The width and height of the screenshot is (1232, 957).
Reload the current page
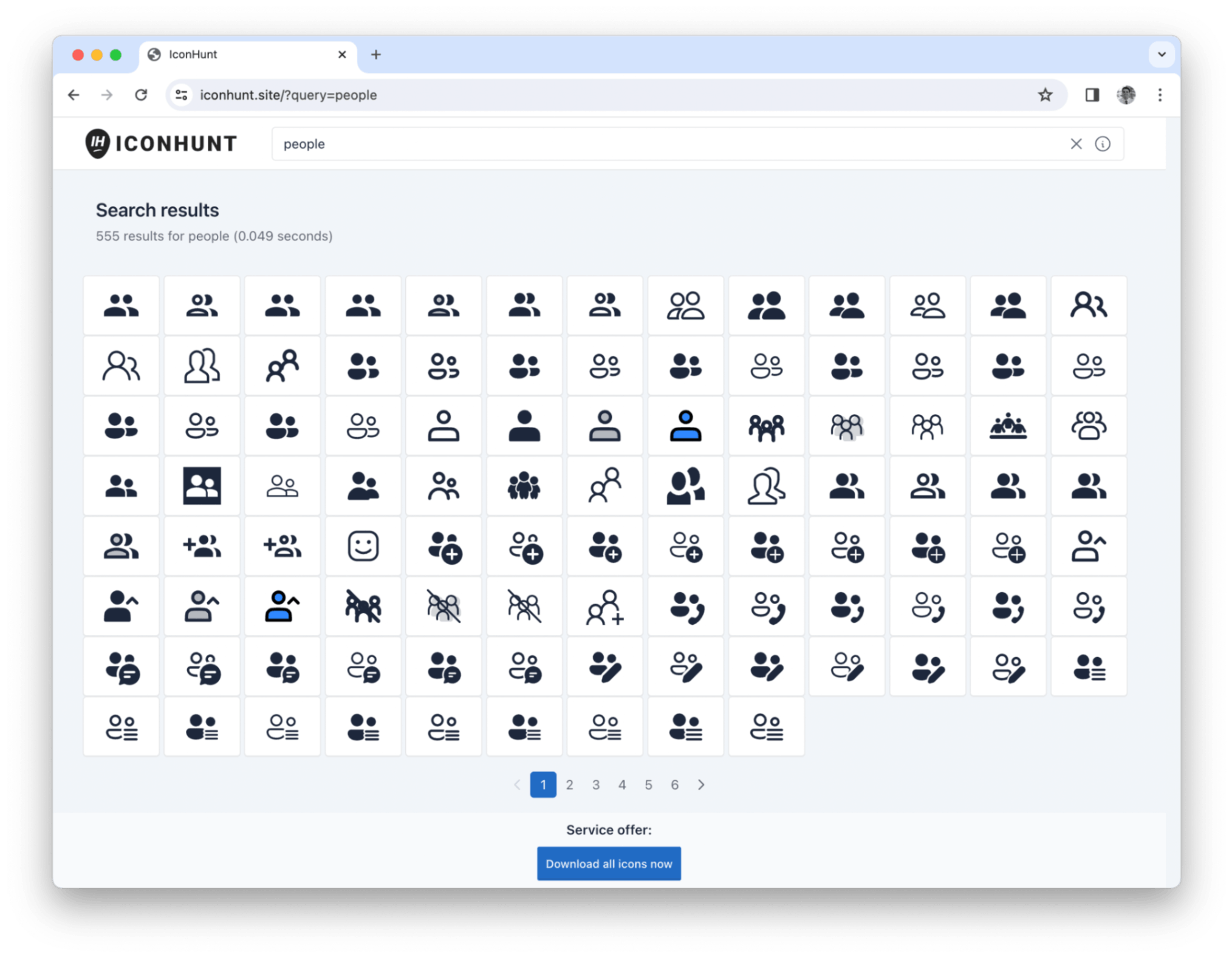click(142, 95)
